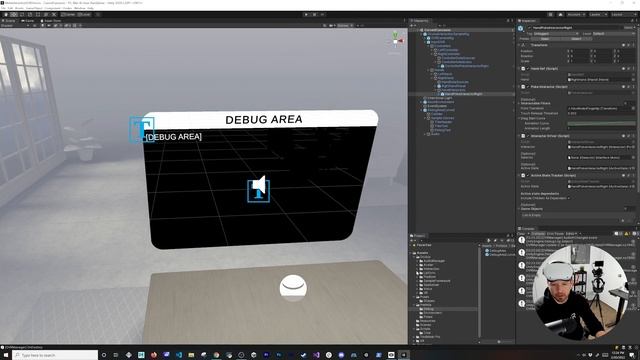This screenshot has height=360, width=640.
Task: Toggle the Center pivot mode button
Action: pos(68,15)
